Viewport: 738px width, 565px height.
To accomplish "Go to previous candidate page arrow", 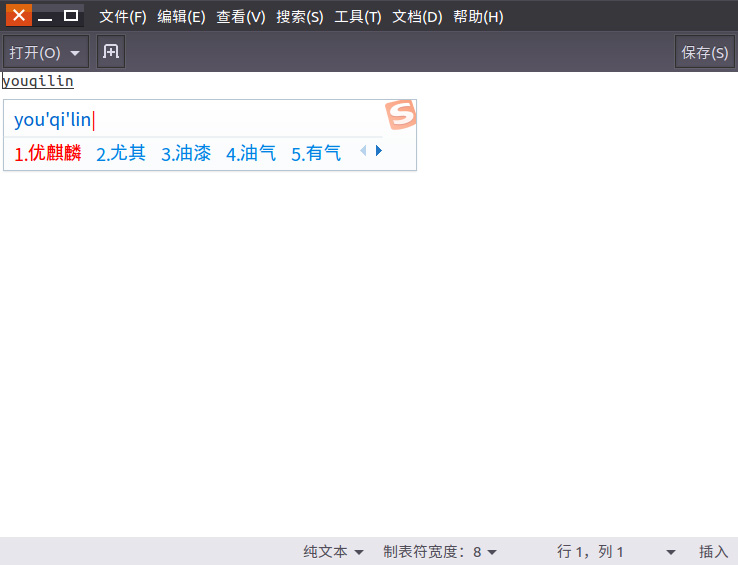I will coord(363,151).
